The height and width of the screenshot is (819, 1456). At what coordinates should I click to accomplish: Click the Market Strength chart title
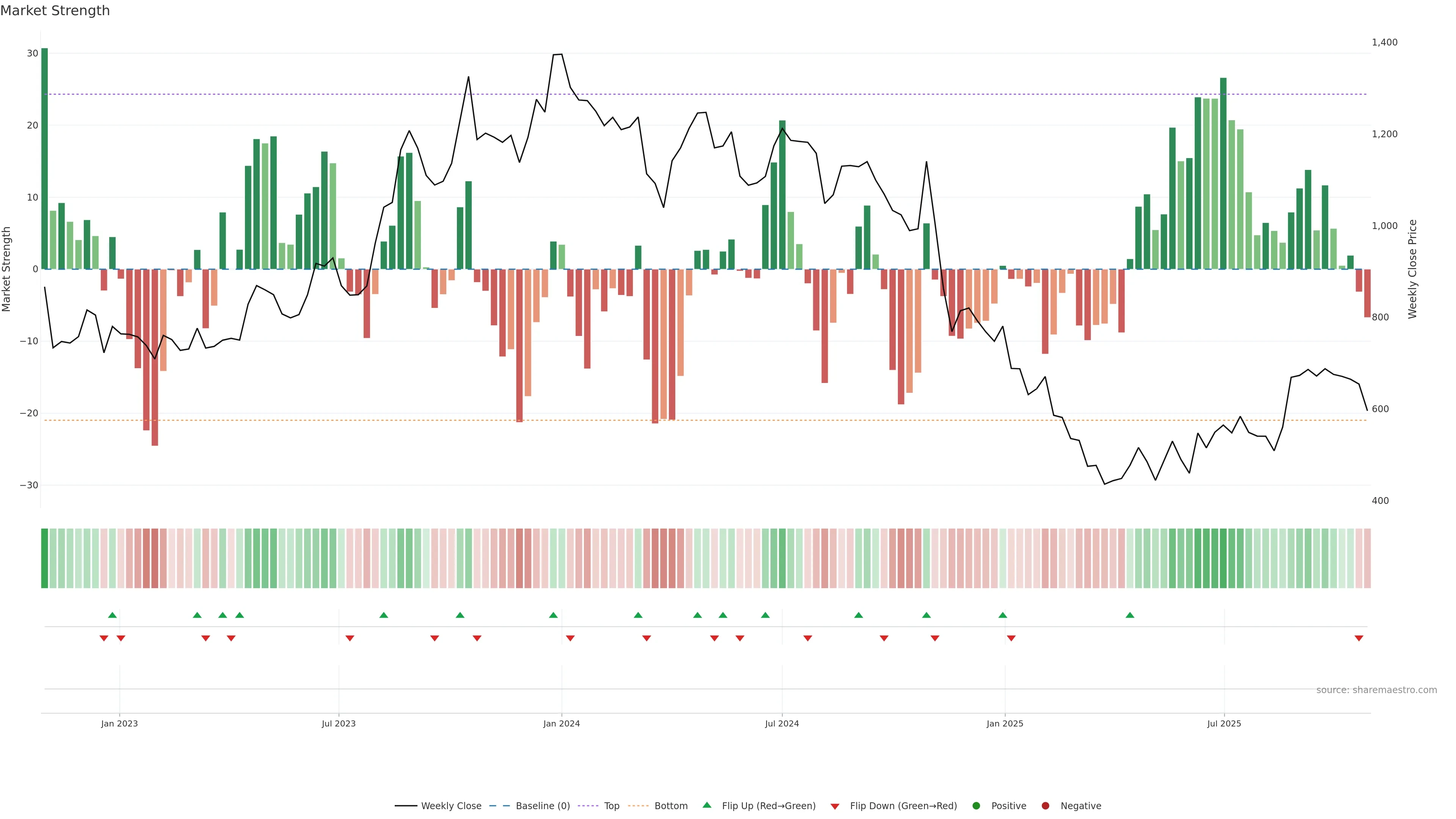[x=55, y=11]
